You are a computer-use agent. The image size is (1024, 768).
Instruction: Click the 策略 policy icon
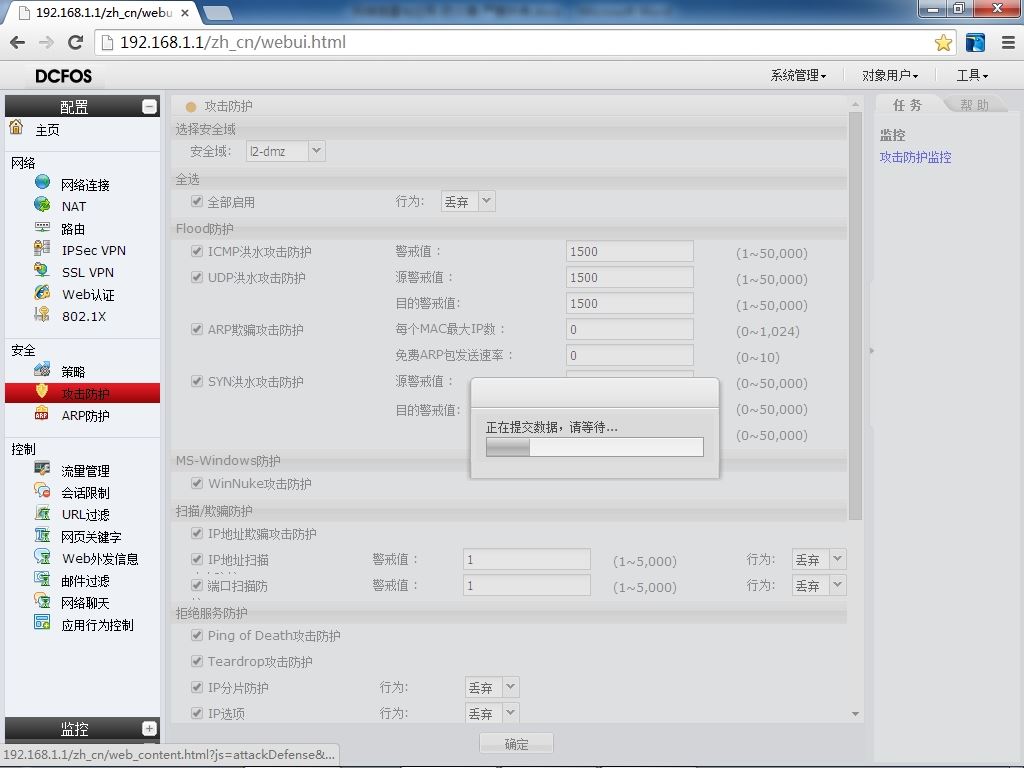tap(42, 370)
